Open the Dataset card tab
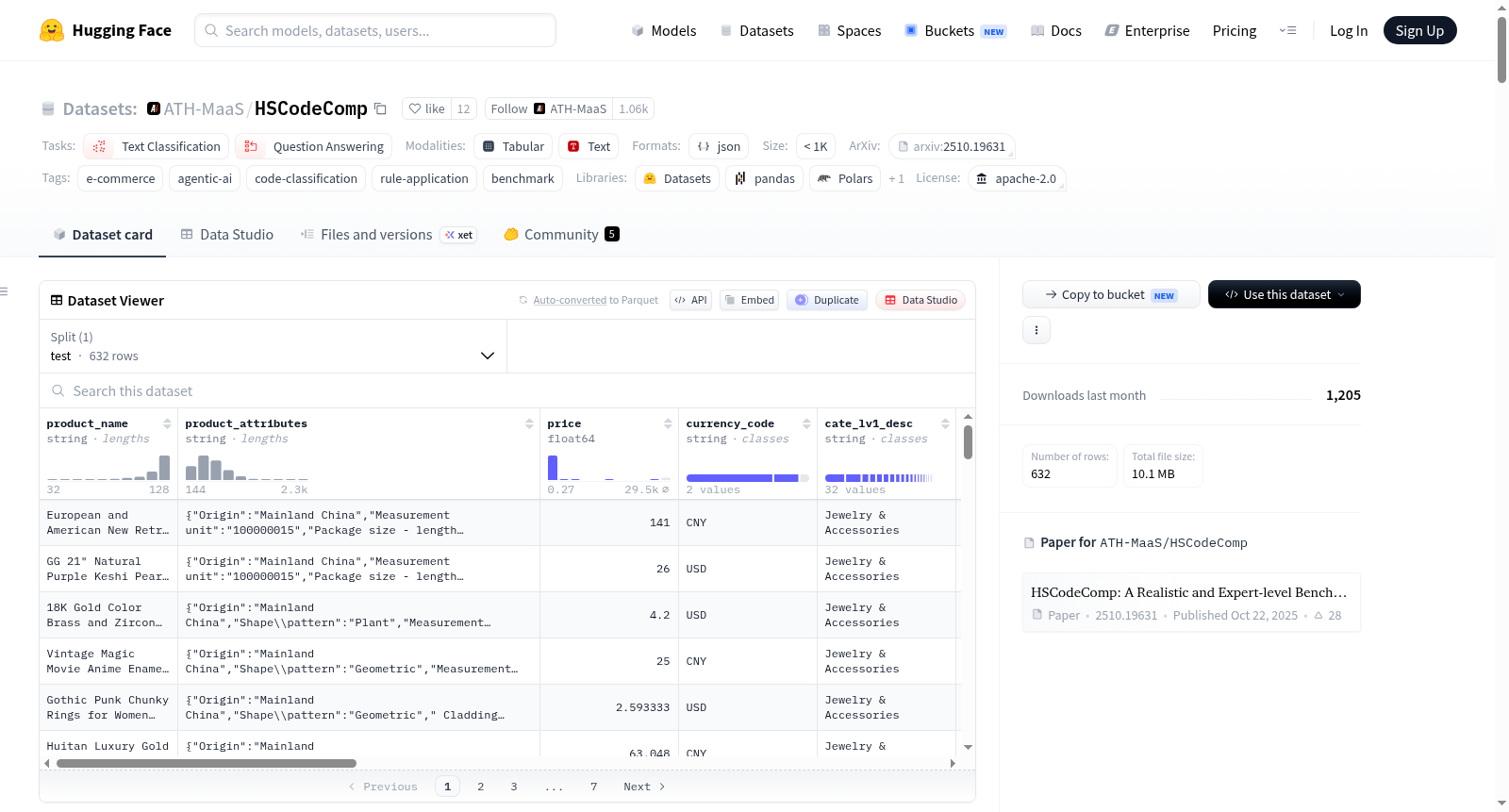The width and height of the screenshot is (1509, 812). 103,234
